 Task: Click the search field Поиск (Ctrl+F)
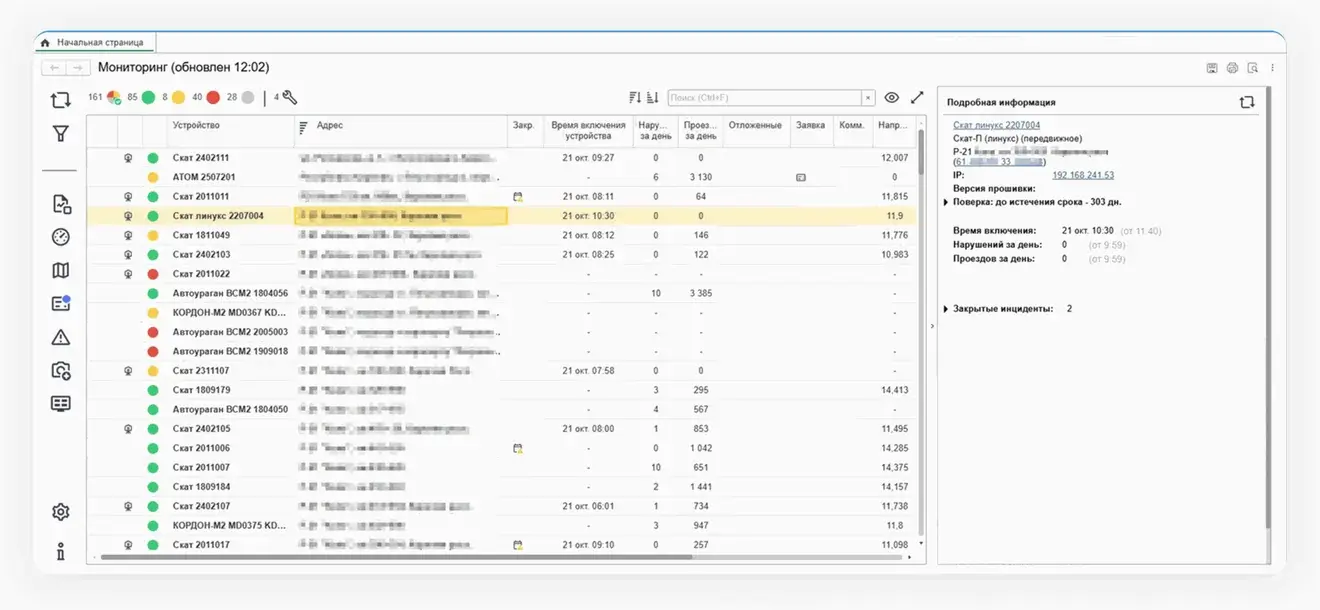765,98
